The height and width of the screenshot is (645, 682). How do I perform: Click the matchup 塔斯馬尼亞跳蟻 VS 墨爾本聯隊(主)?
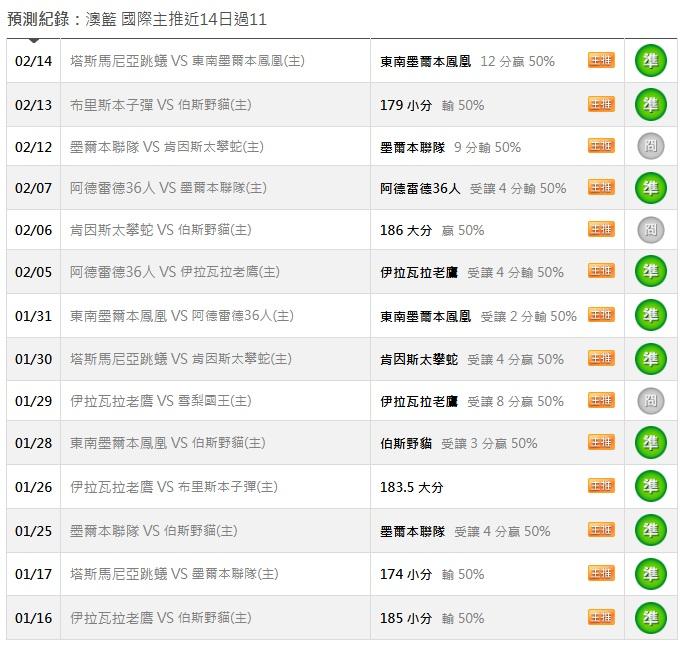[174, 574]
